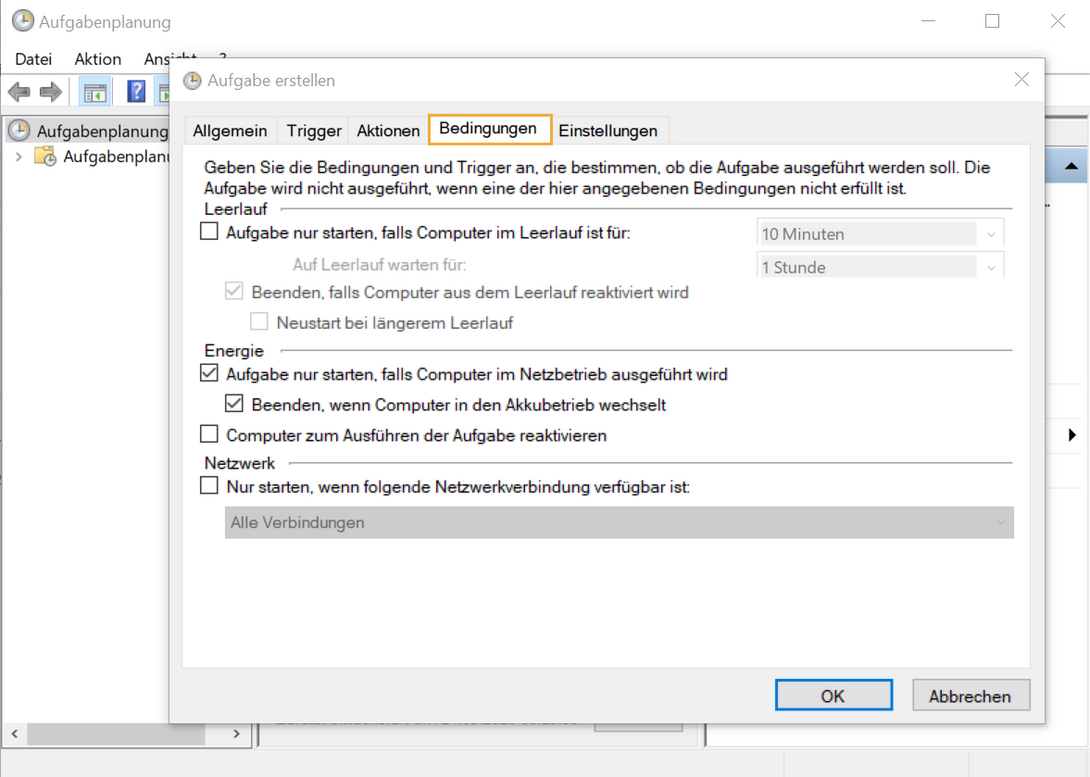Viewport: 1090px width, 777px height.
Task: Enable 'Aufgabe nur starten, falls Computer im Leerlauf'
Action: click(x=209, y=230)
